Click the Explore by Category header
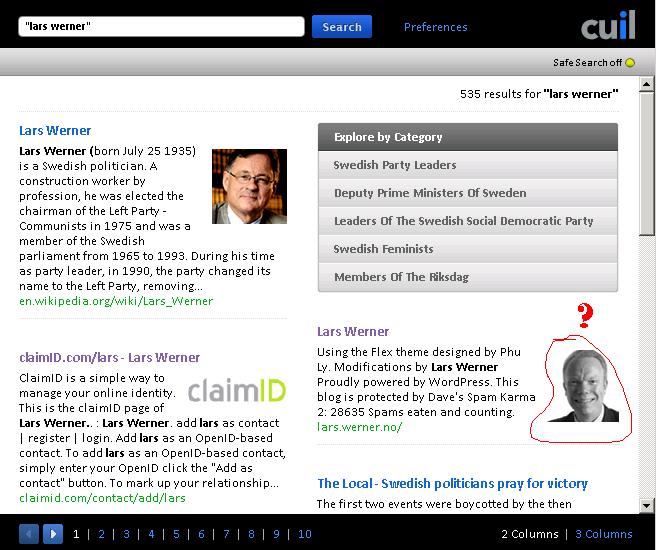The image size is (656, 550). tap(468, 137)
